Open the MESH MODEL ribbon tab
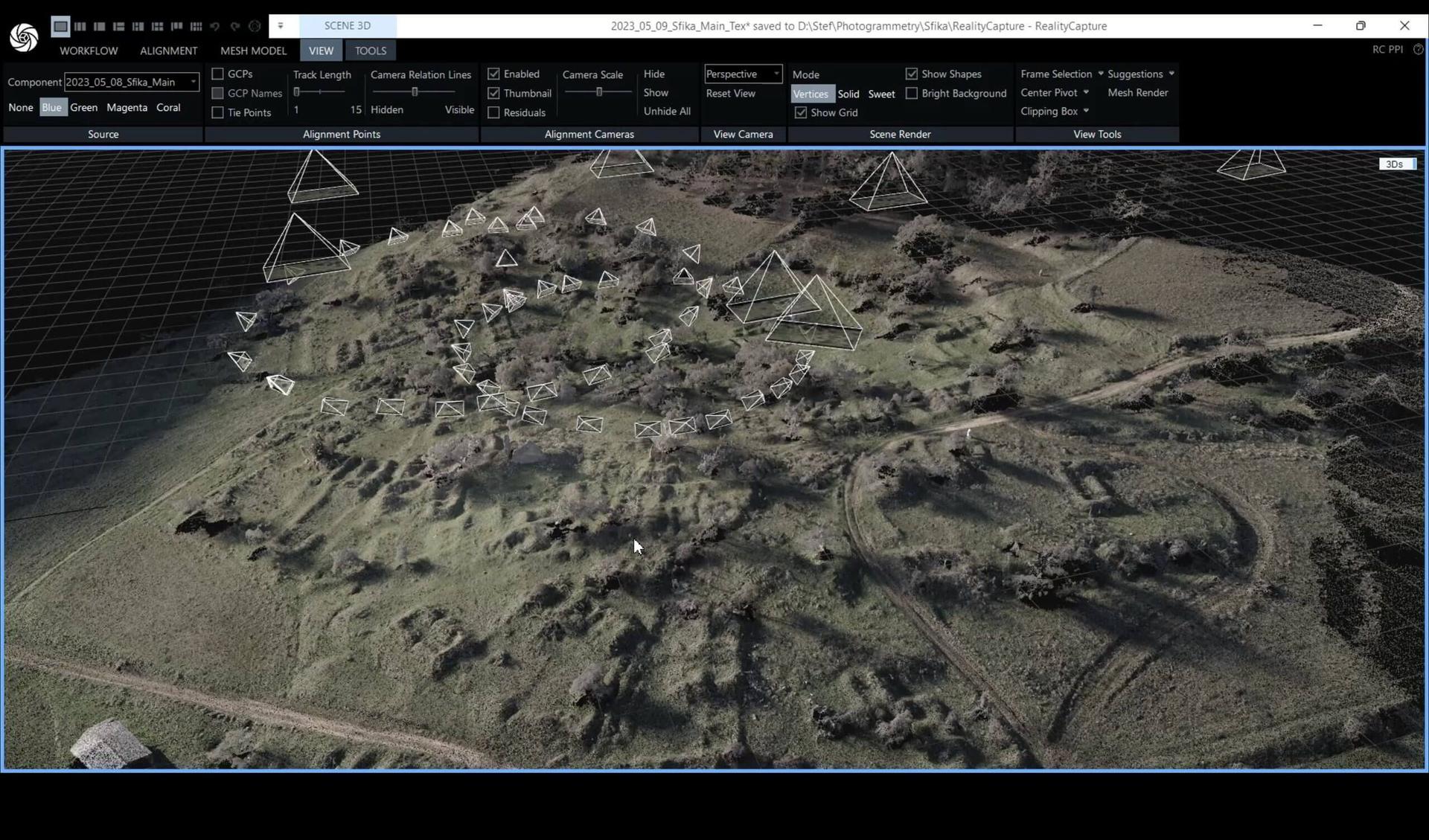Screen dimensions: 1429x840 tap(253, 51)
